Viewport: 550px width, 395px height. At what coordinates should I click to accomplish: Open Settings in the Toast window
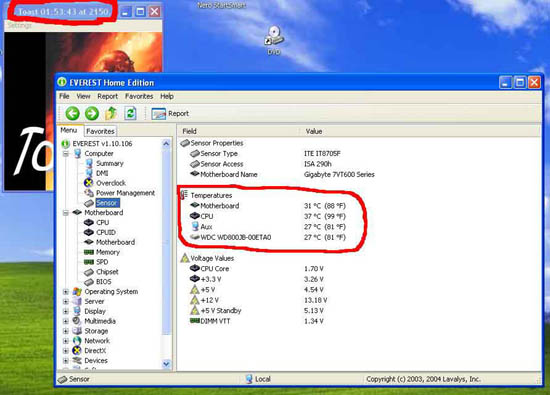(19, 25)
